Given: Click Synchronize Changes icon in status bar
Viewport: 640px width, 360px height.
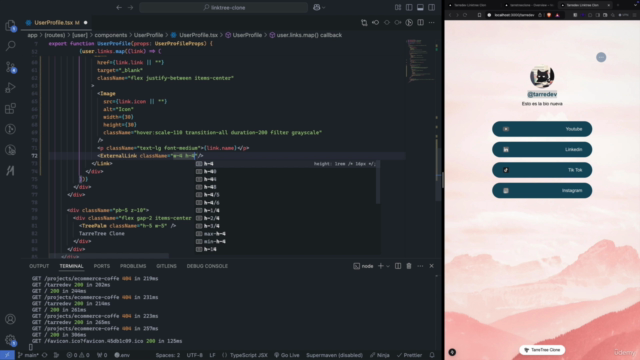Looking at the screenshot, I should click(45, 355).
